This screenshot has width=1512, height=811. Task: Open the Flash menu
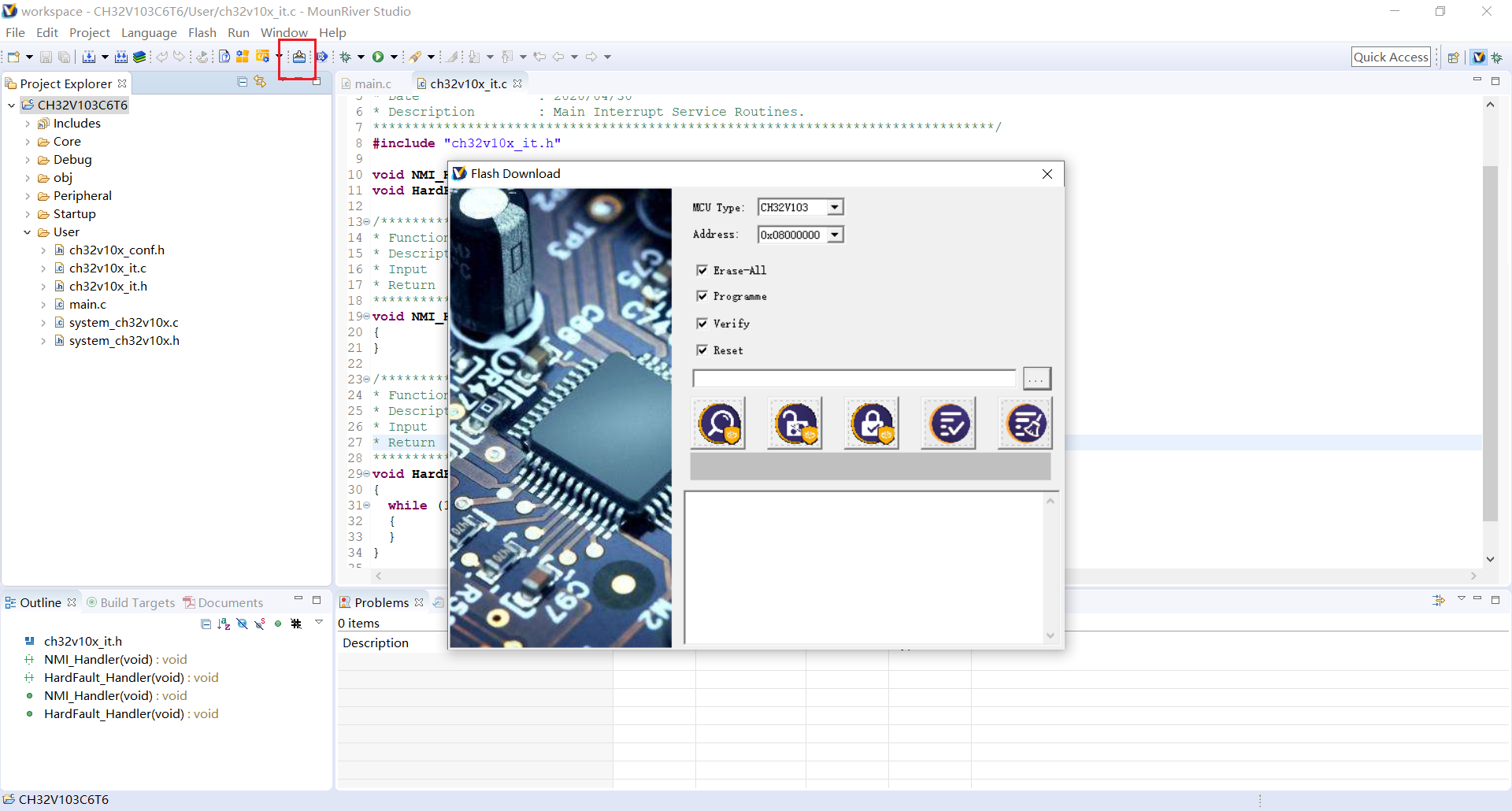coord(202,32)
